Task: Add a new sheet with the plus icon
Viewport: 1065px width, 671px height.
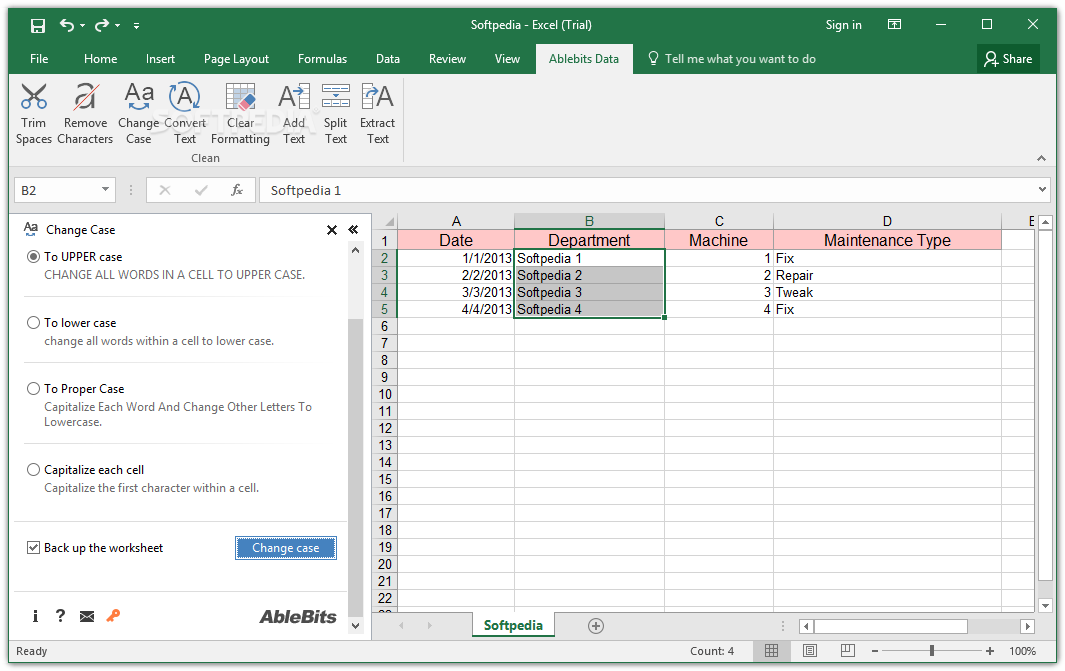Action: tap(596, 626)
